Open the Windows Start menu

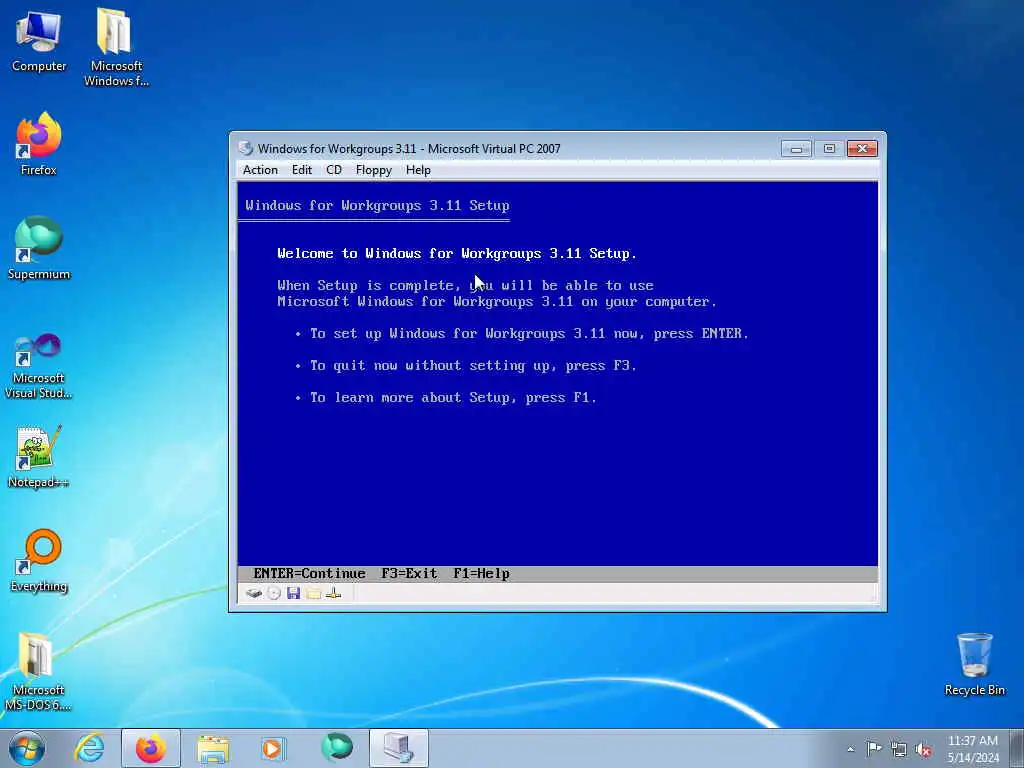27,748
